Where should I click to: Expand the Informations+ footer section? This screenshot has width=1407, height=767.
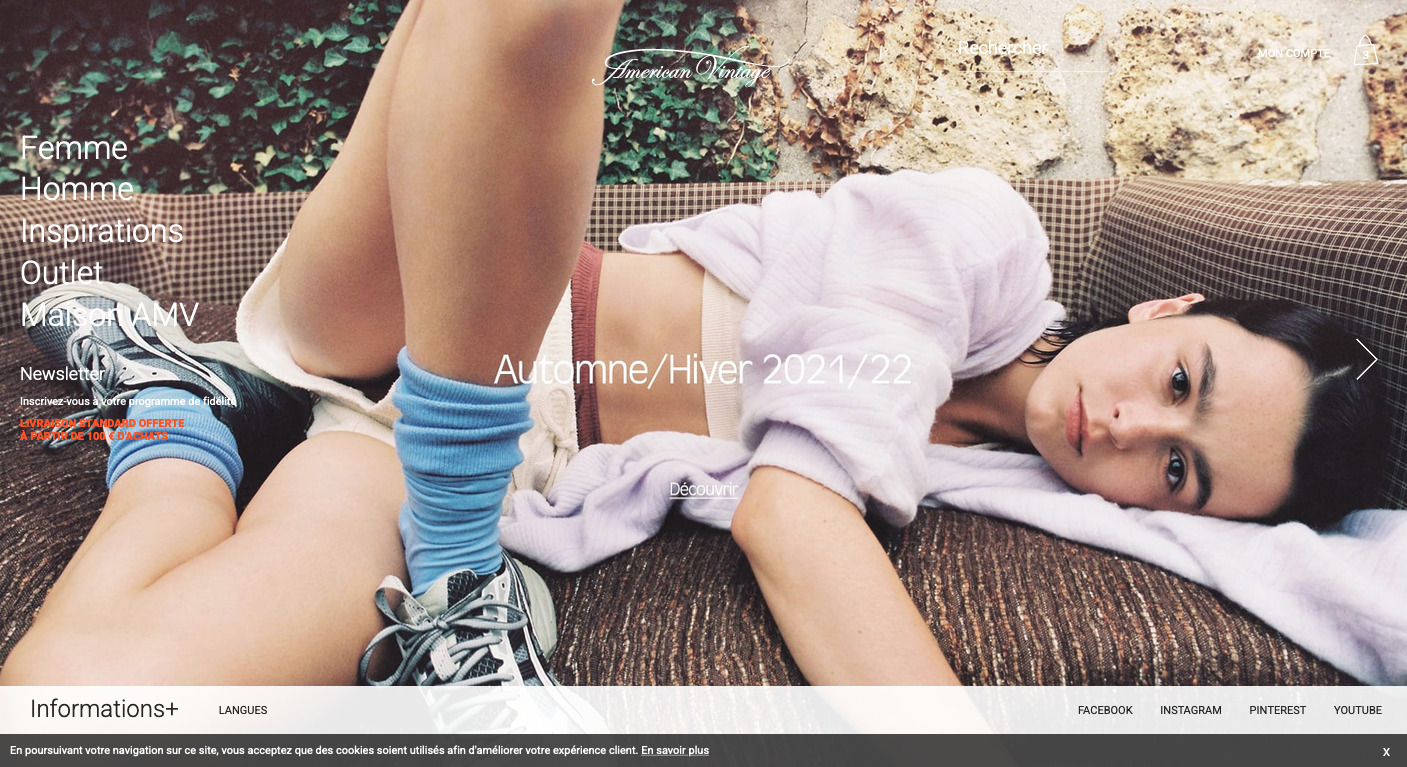pos(104,709)
